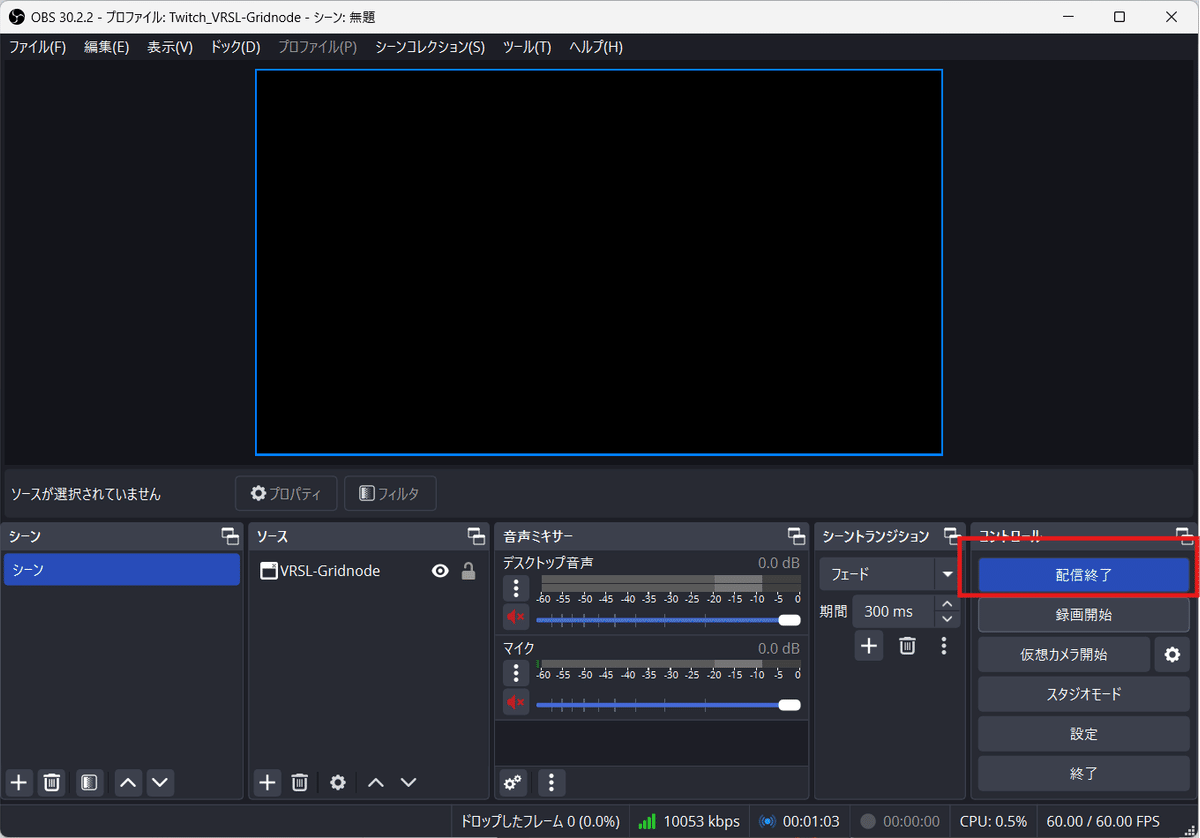Unmute マイク speaker icon

pyautogui.click(x=516, y=702)
